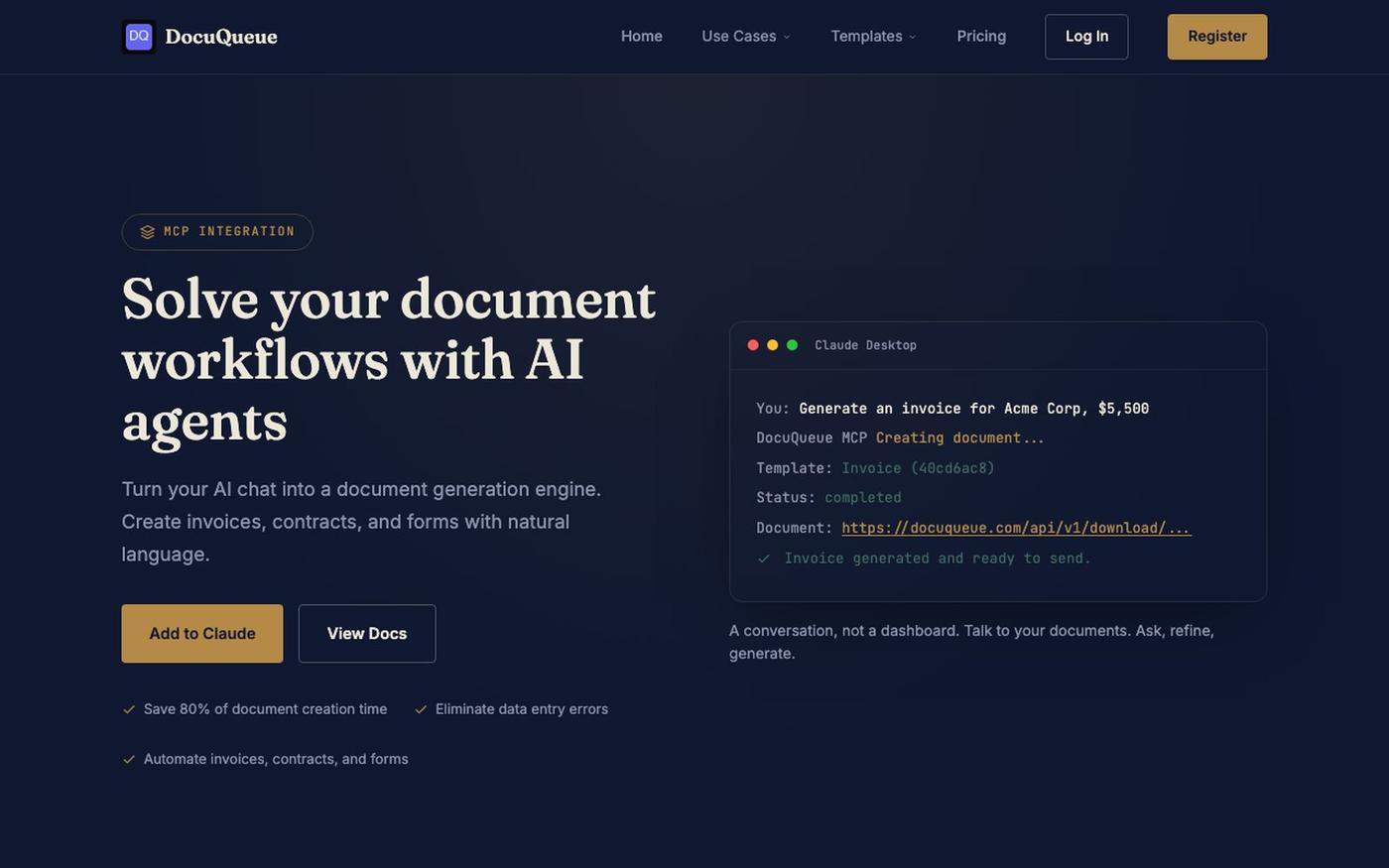Expand the Templates dropdown chevron
The image size is (1389, 868).
click(913, 37)
